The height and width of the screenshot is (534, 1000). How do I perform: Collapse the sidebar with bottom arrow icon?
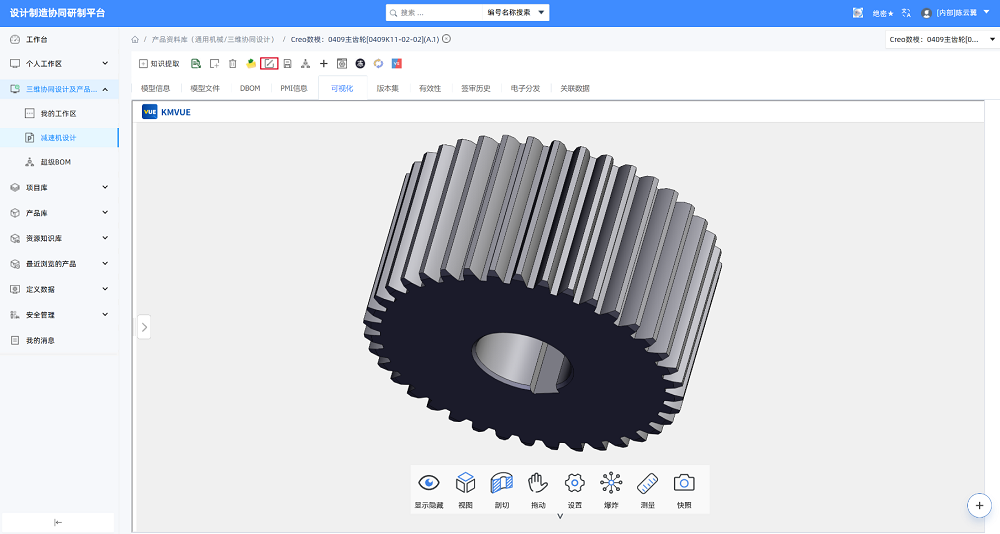point(58,523)
